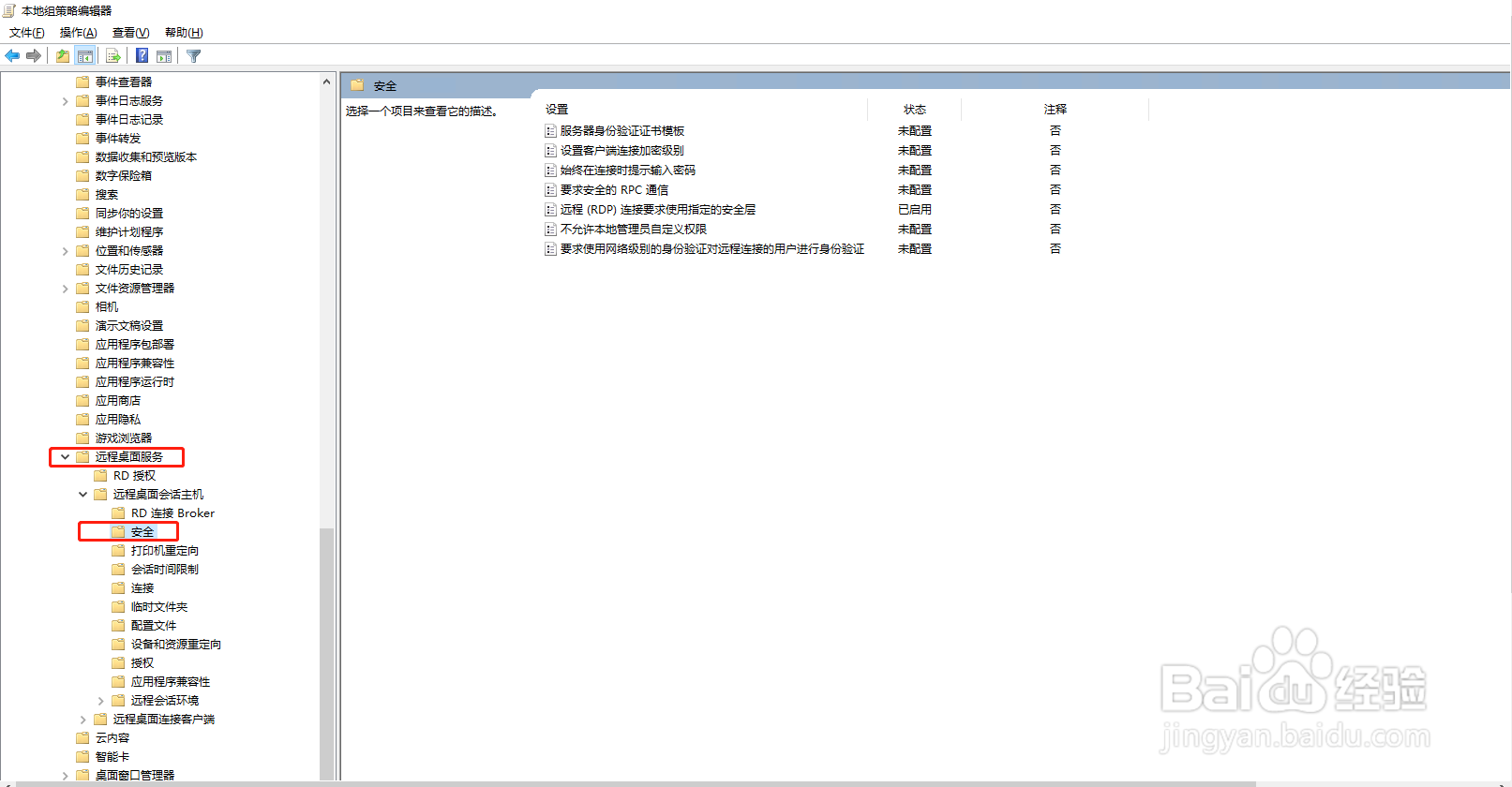
Task: Select the 要求使用网络级别的身份验证 policy setting
Action: [712, 249]
